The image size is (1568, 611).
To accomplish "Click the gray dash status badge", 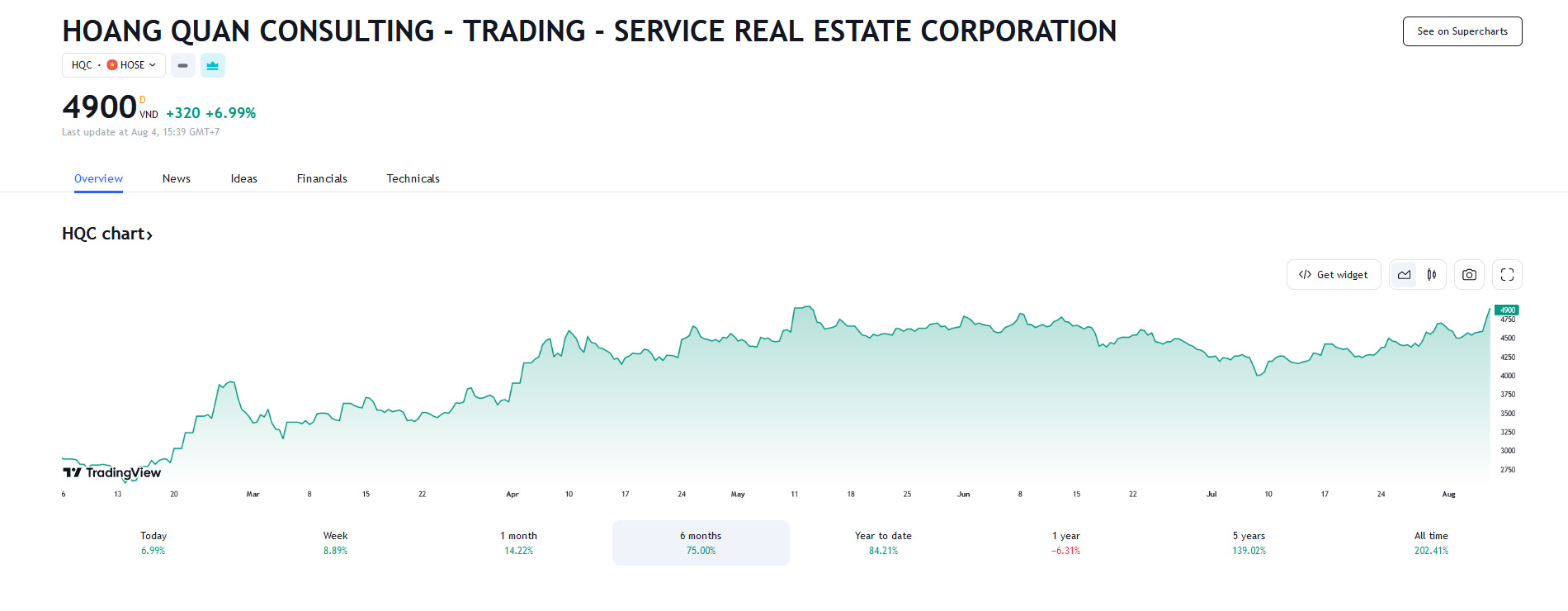I will 182,65.
